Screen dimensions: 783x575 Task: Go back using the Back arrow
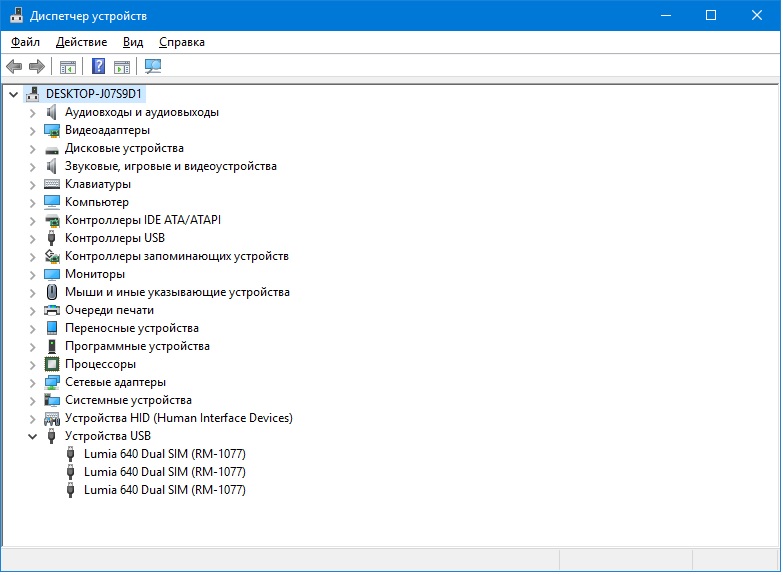click(x=14, y=66)
